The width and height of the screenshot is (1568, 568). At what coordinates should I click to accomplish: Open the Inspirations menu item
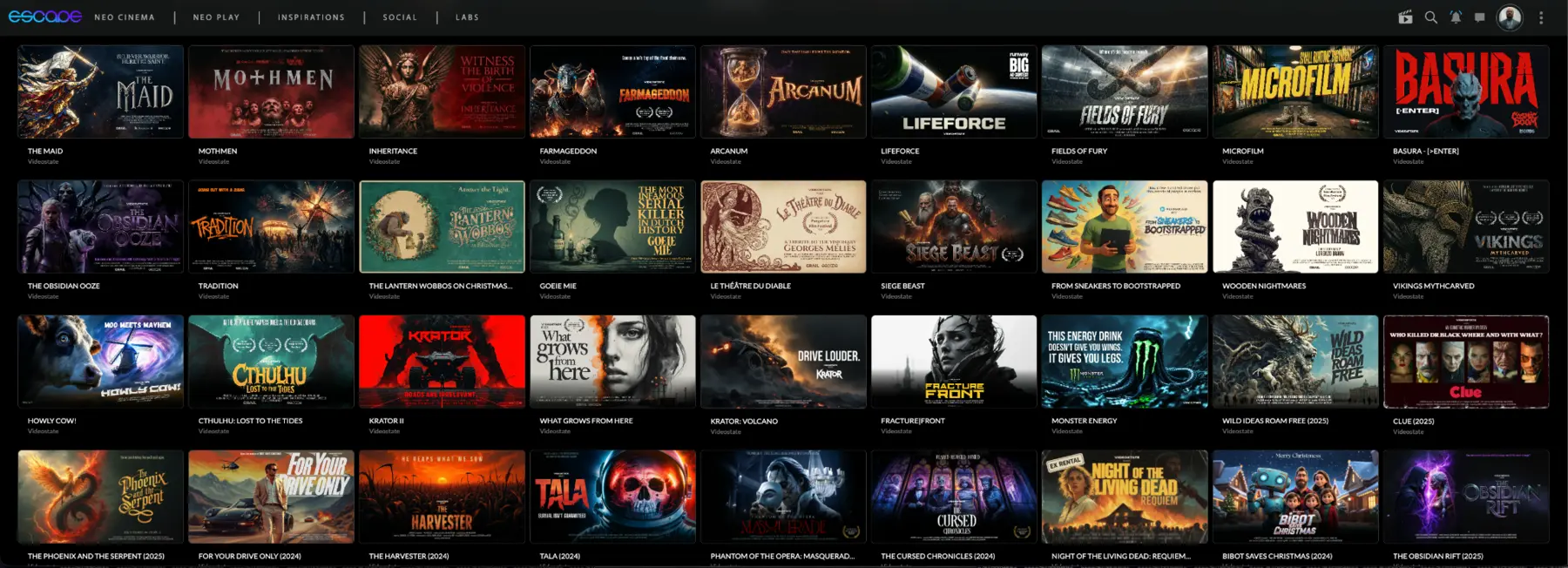(311, 17)
